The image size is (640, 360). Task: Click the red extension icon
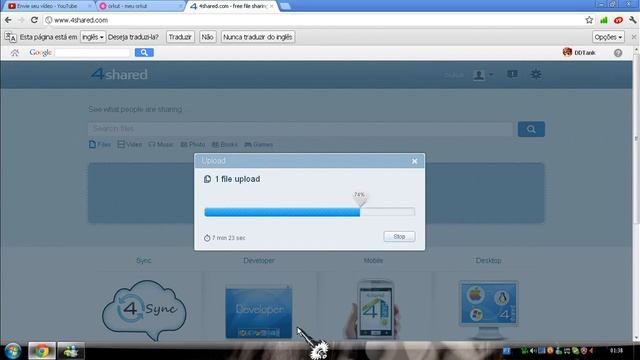pos(618,20)
